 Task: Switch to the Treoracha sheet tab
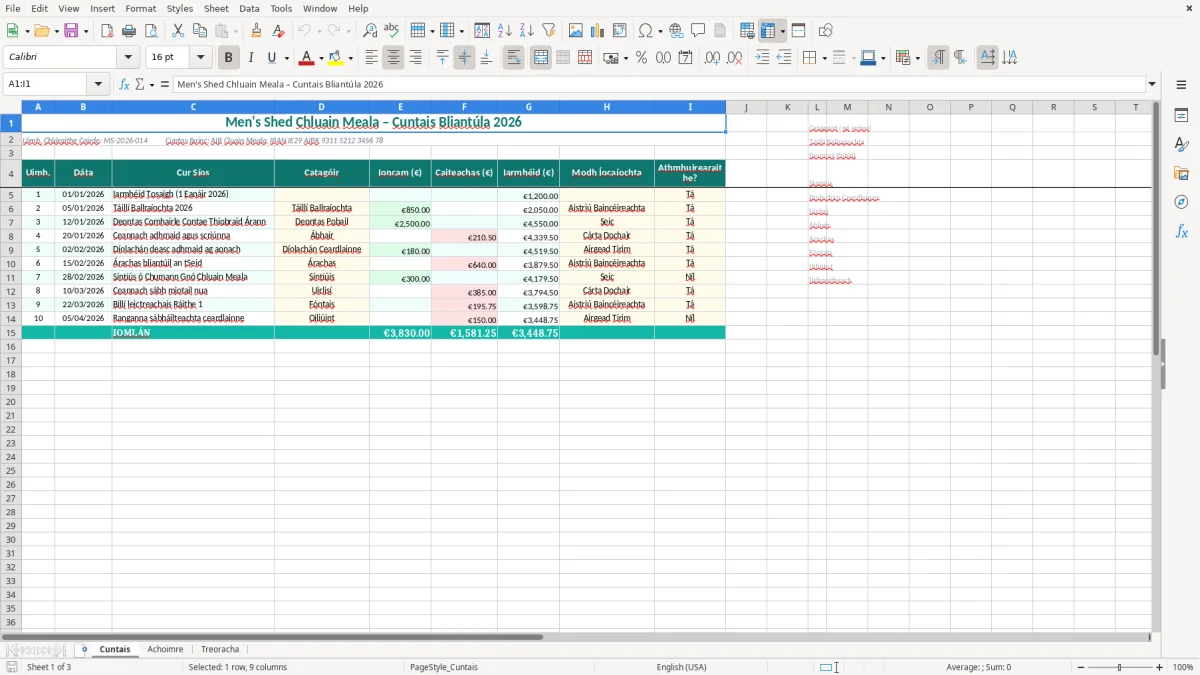220,649
